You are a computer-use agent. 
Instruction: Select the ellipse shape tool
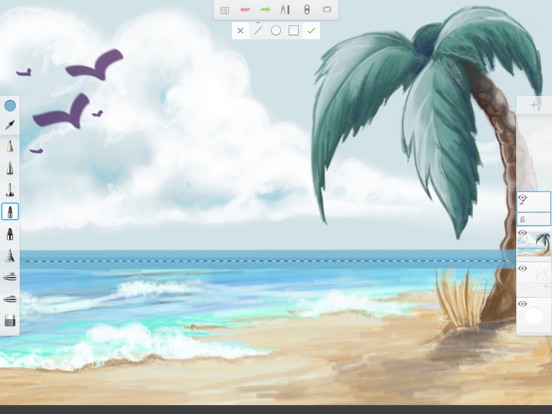276,31
